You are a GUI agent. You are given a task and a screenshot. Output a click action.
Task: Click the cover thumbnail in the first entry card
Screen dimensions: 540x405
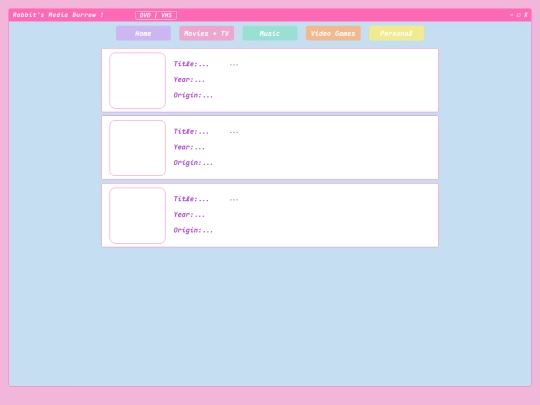pos(137,81)
